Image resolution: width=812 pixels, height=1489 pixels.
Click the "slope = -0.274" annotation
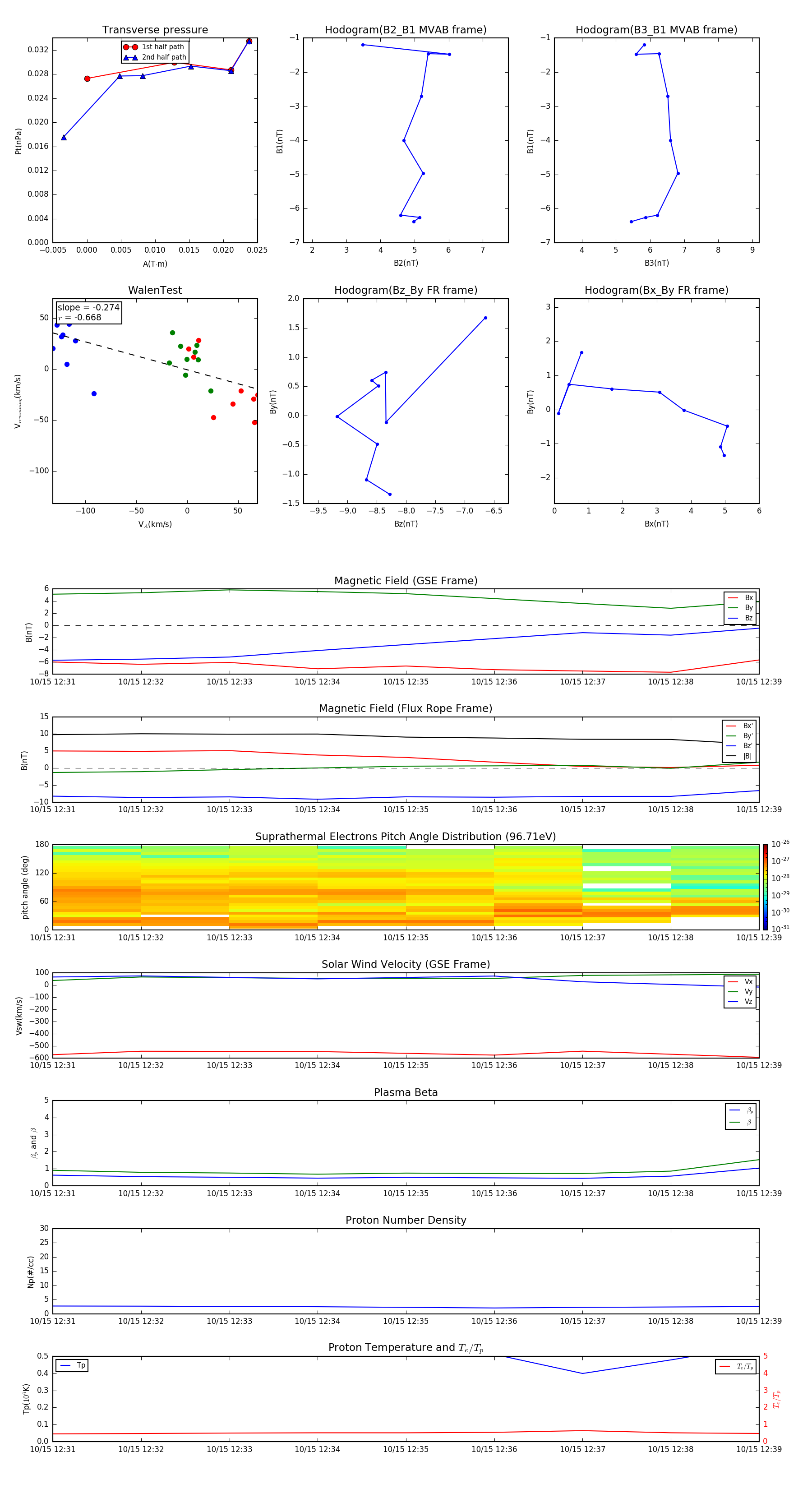pyautogui.click(x=88, y=308)
